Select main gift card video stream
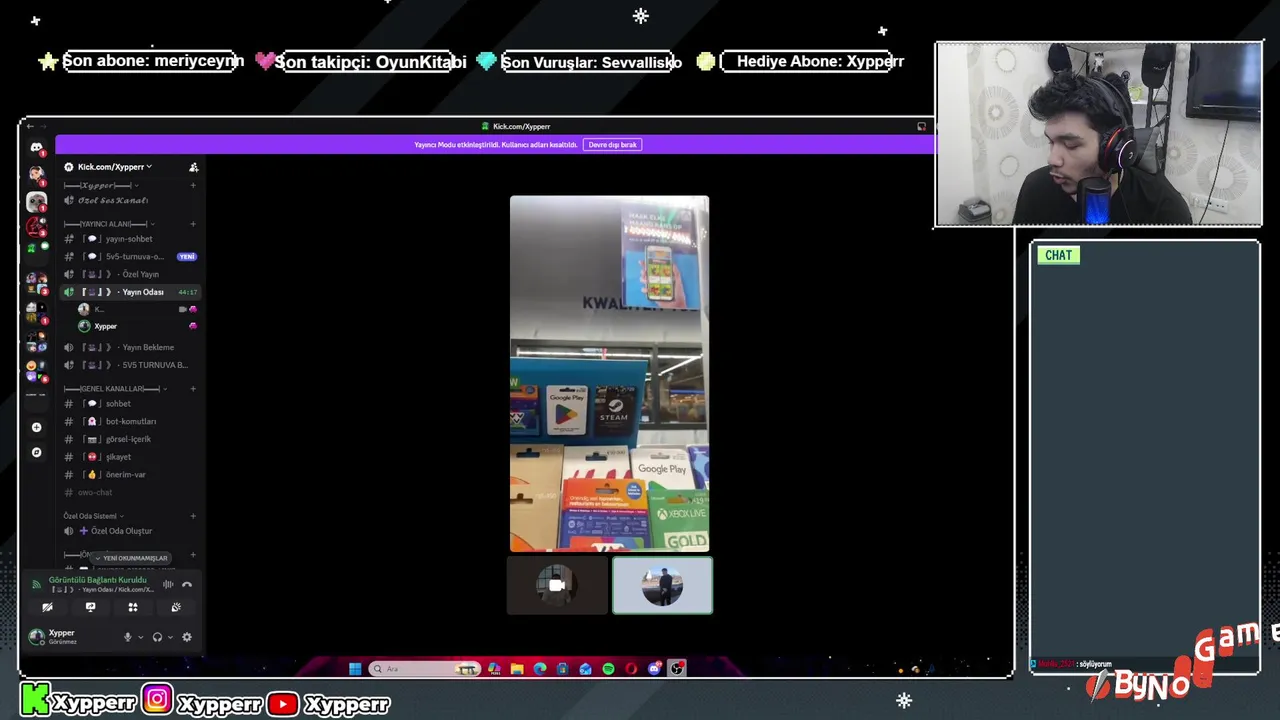Image resolution: width=1280 pixels, height=720 pixels. (610, 374)
